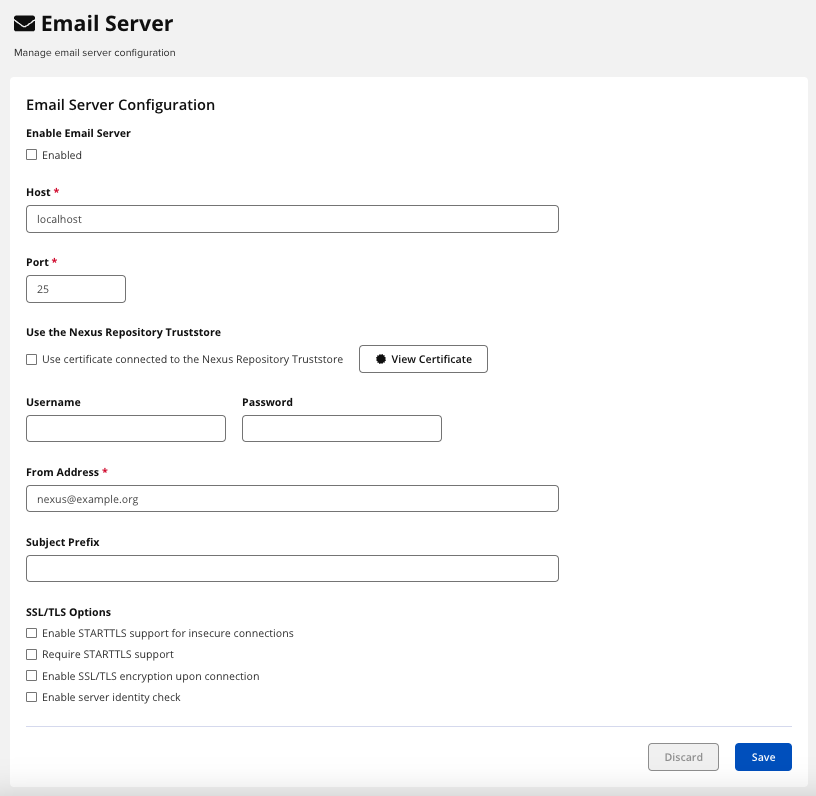Click the Email Server page title
This screenshot has width=816, height=796.
pyautogui.click(x=107, y=24)
